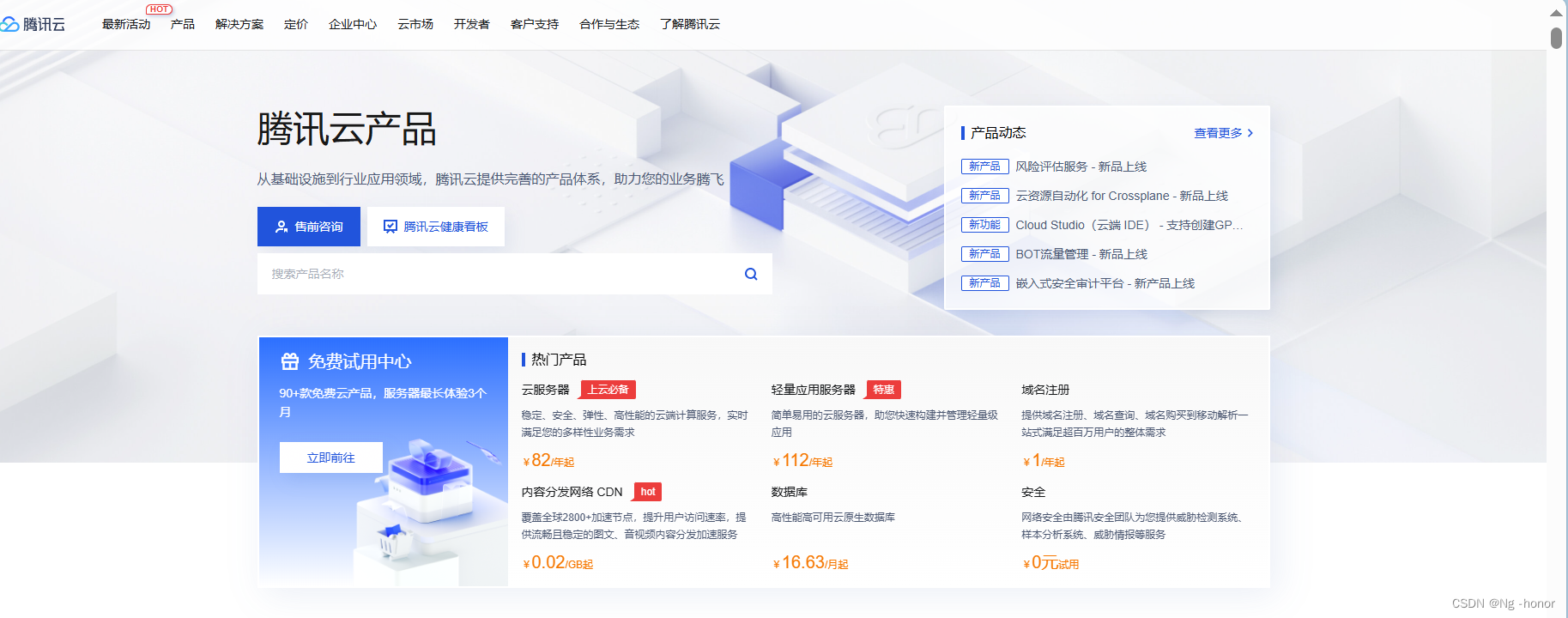Open 云资源自动化 for Crossplane news
The width and height of the screenshot is (1568, 618).
1122,196
